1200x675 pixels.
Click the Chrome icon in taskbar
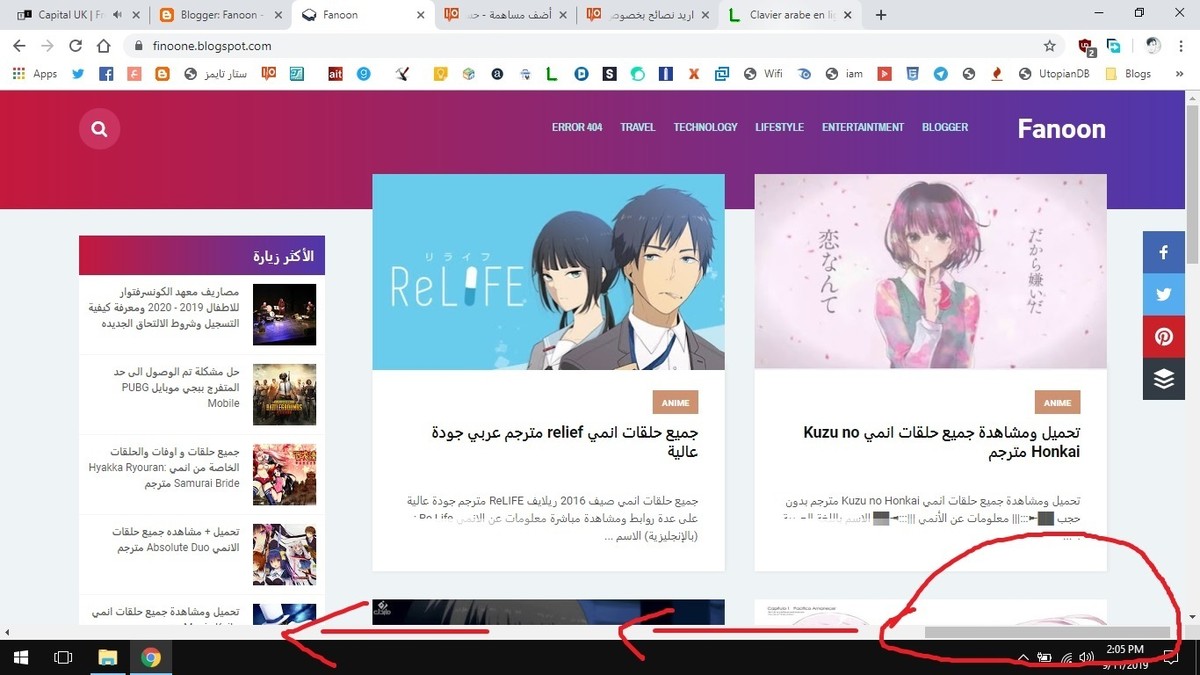[151, 657]
